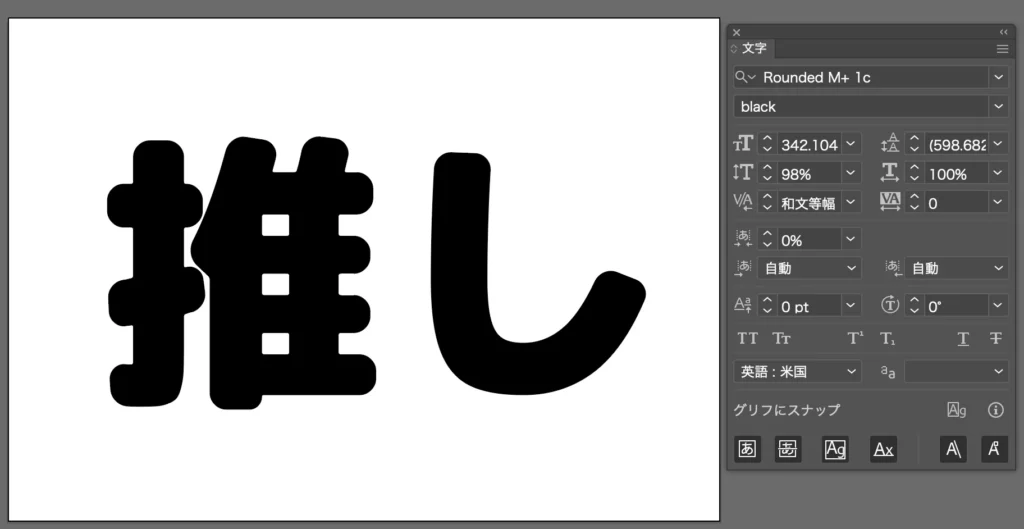Click the kerning V/A icon

pos(743,202)
